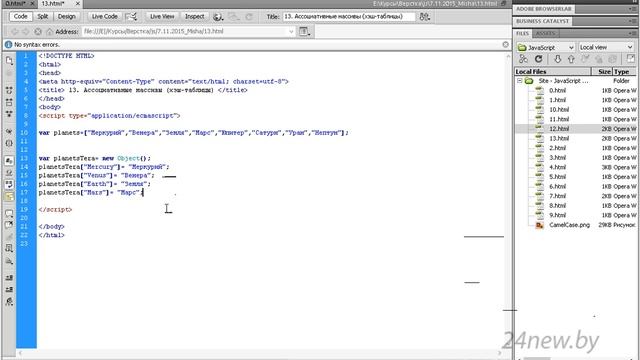Click the Outdent Code icon
The height and width of the screenshot is (360, 640).
coord(9,289)
